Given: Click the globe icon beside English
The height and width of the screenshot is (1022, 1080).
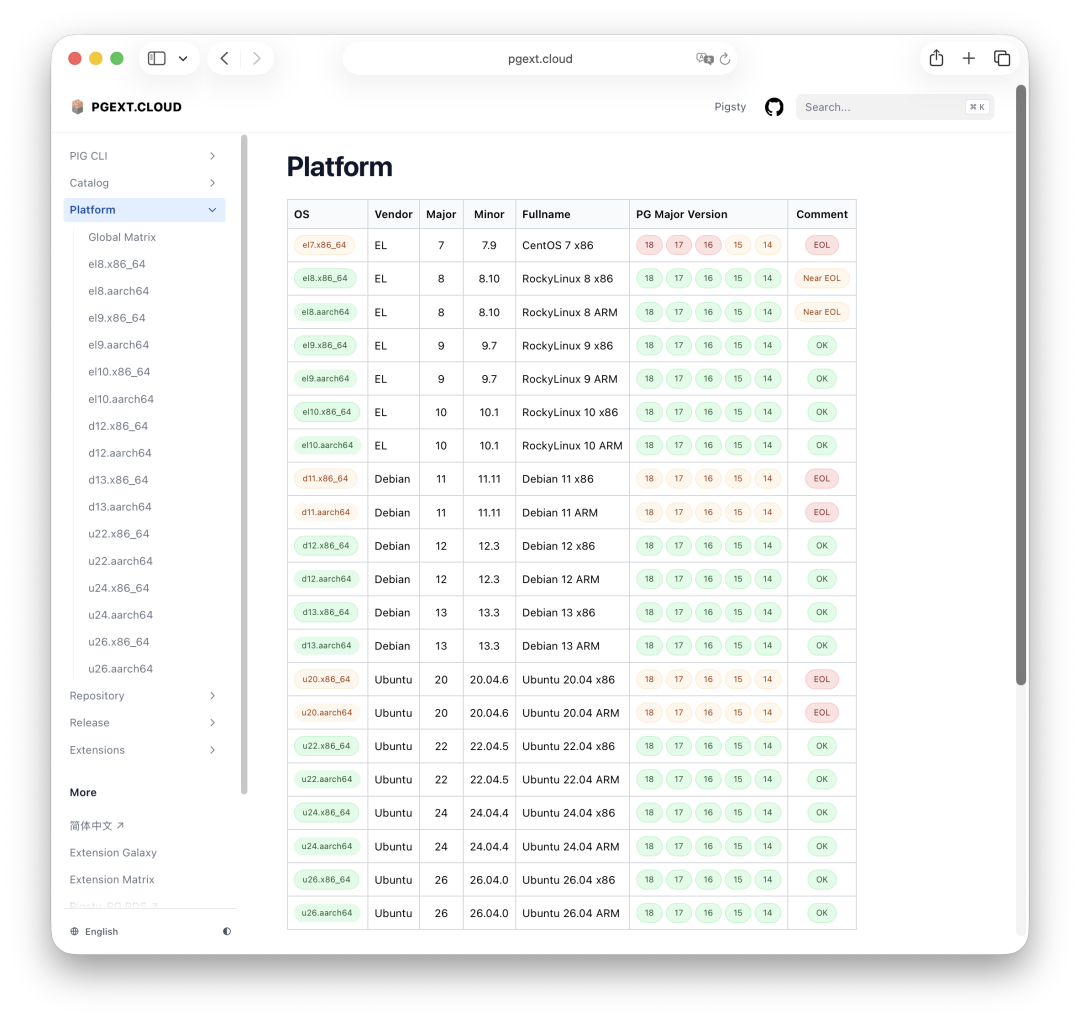Looking at the screenshot, I should coord(74,931).
